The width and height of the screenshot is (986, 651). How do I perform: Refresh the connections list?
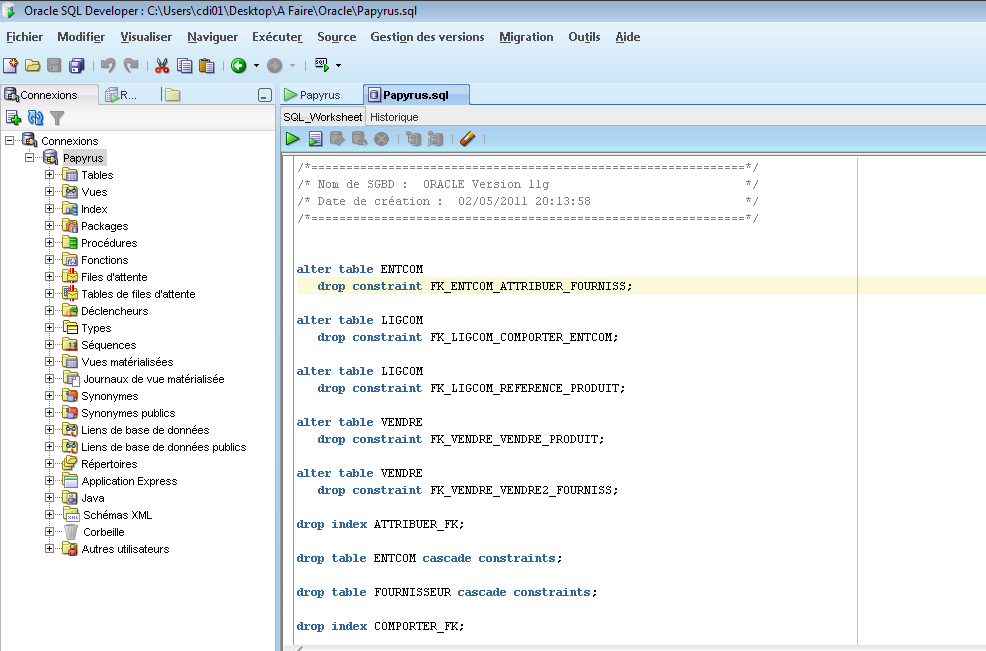click(35, 118)
